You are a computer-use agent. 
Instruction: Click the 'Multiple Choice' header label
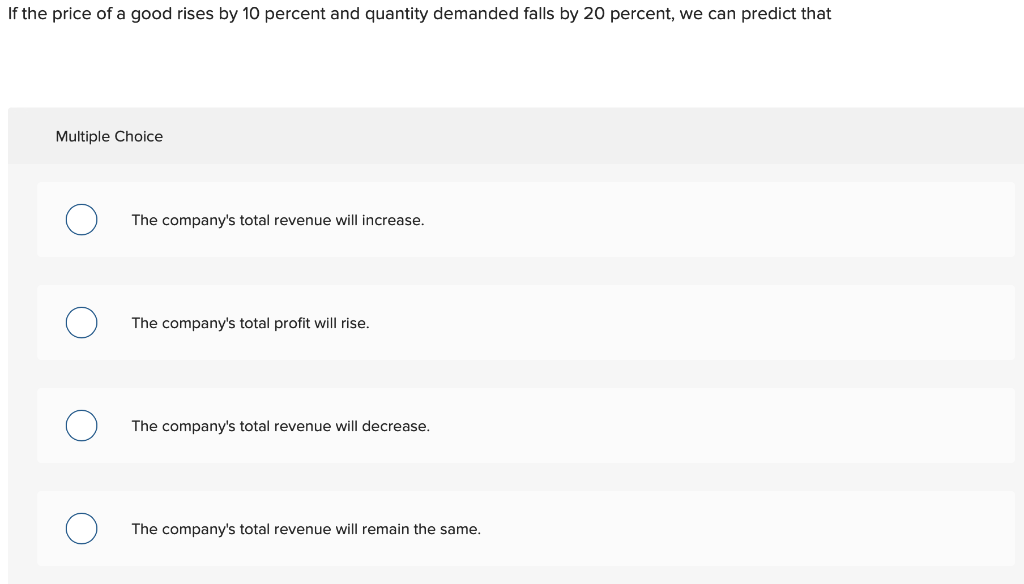[109, 136]
